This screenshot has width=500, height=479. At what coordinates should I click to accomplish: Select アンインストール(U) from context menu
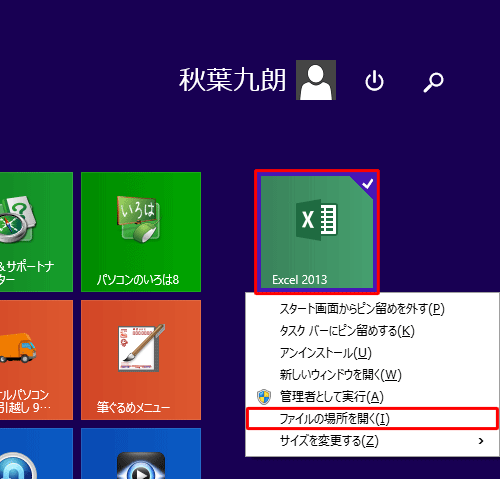click(372, 353)
